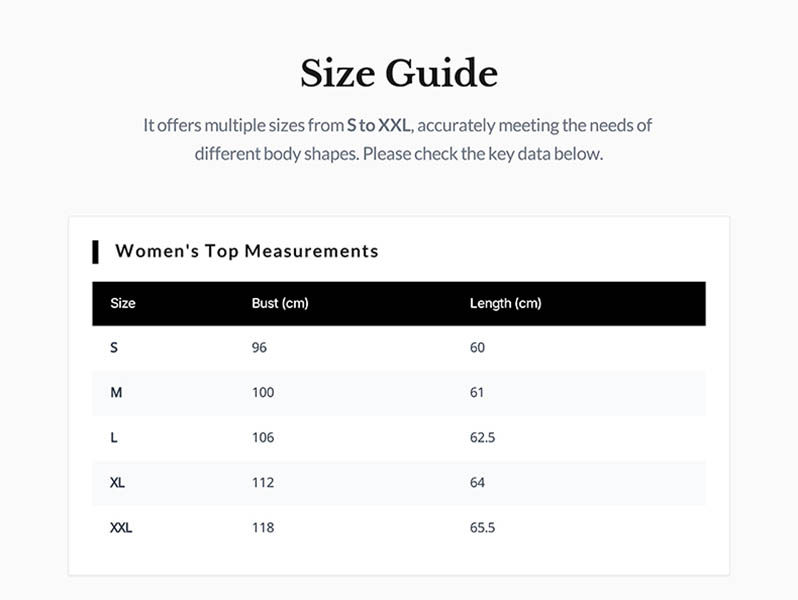798x600 pixels.
Task: Select the XXL size row label
Action: point(121,528)
